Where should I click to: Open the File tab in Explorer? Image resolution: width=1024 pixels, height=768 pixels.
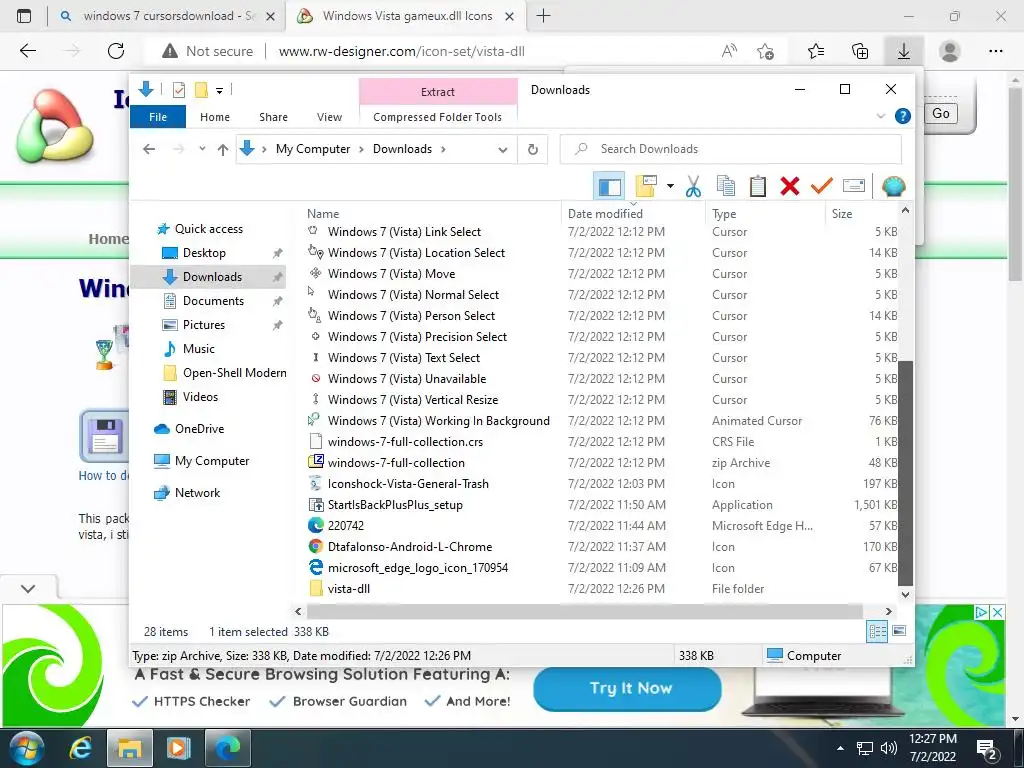(158, 117)
